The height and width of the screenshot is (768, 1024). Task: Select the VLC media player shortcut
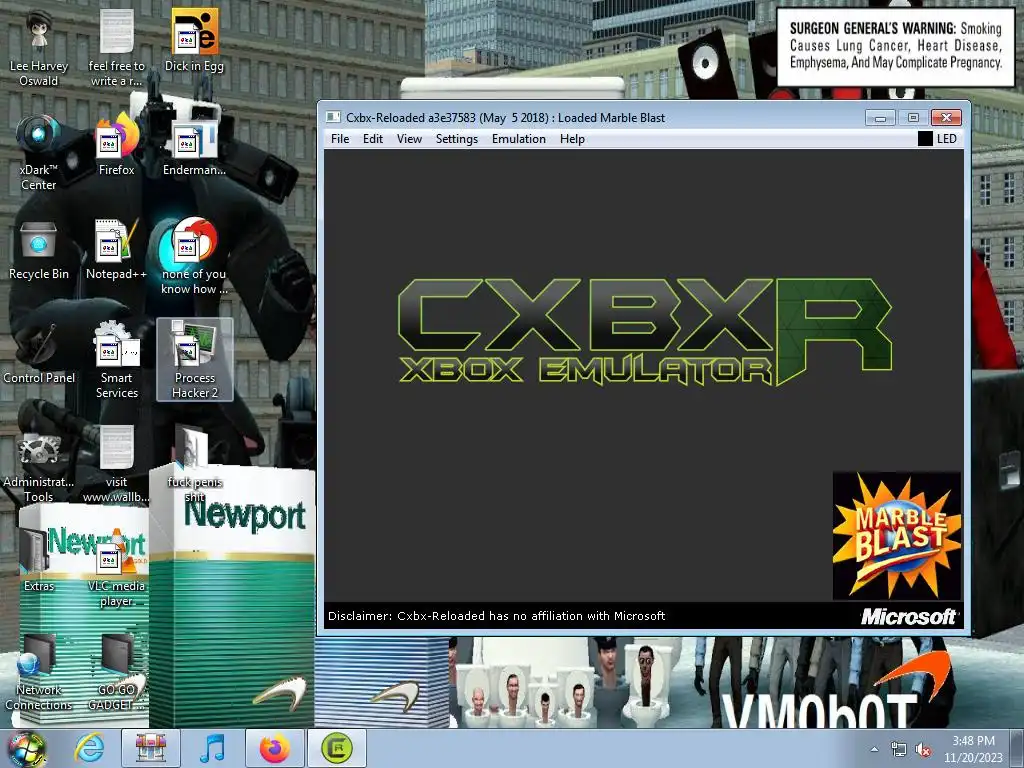(x=116, y=568)
